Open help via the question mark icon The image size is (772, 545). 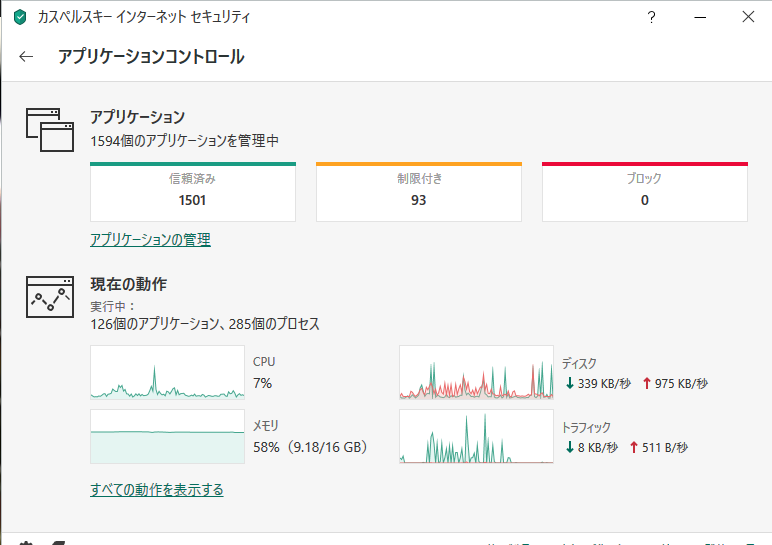click(651, 17)
